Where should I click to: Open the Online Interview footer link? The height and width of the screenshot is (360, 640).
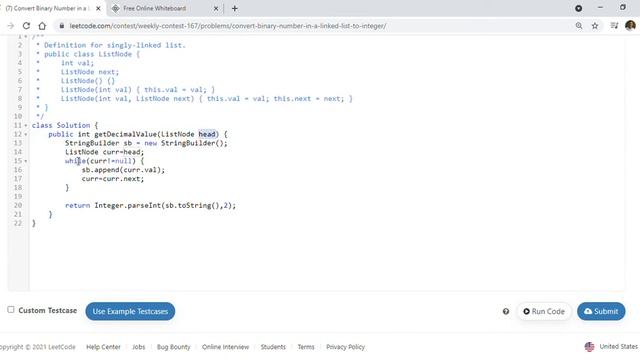[x=225, y=347]
